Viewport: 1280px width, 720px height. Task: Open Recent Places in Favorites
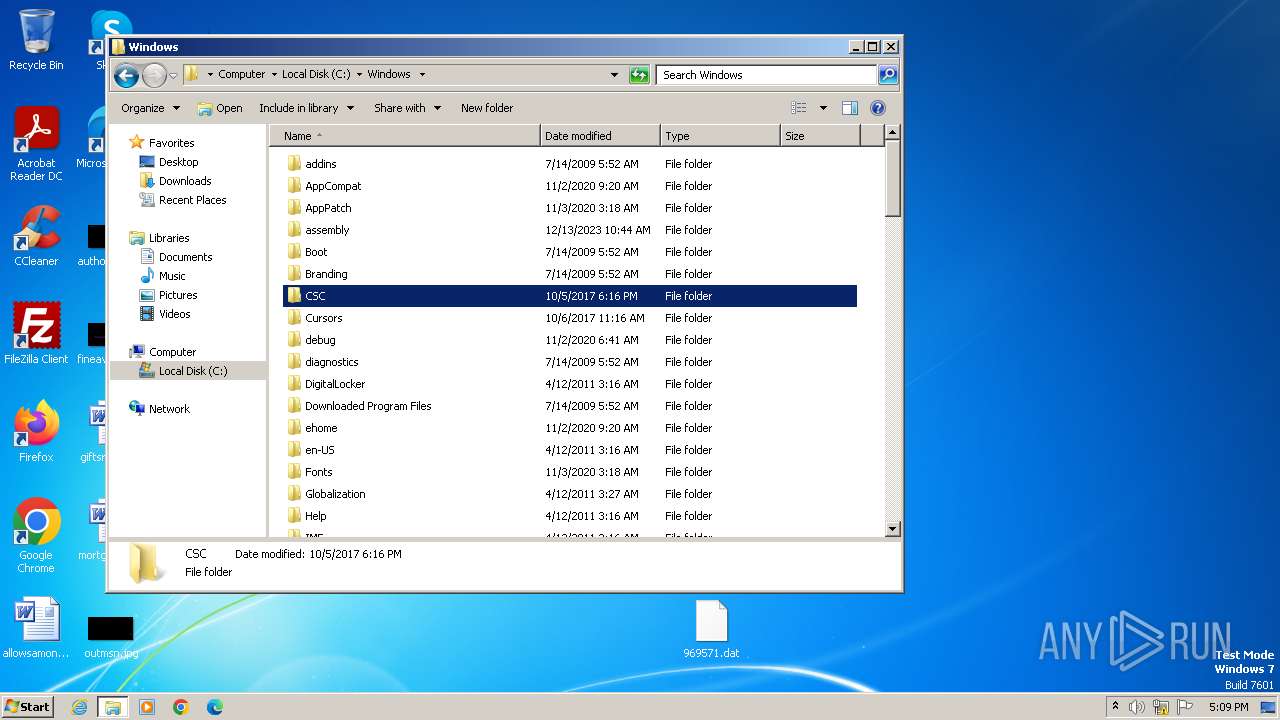click(x=192, y=200)
